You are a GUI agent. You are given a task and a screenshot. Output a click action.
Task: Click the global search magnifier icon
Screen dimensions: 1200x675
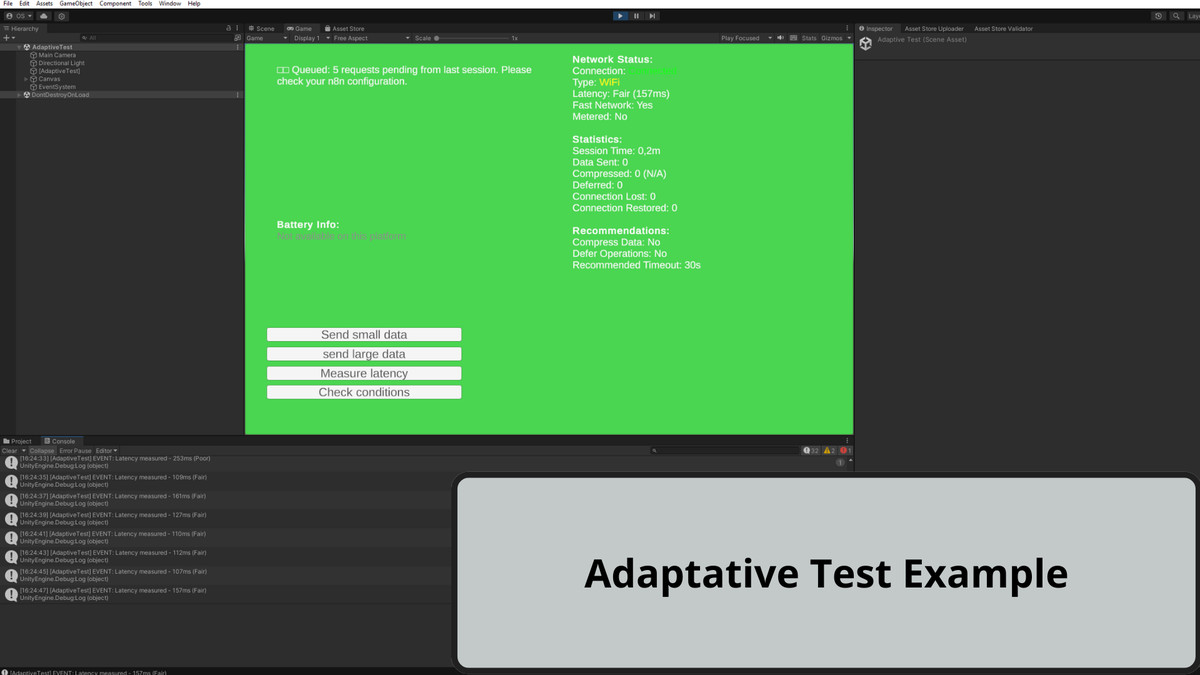pyautogui.click(x=1175, y=16)
